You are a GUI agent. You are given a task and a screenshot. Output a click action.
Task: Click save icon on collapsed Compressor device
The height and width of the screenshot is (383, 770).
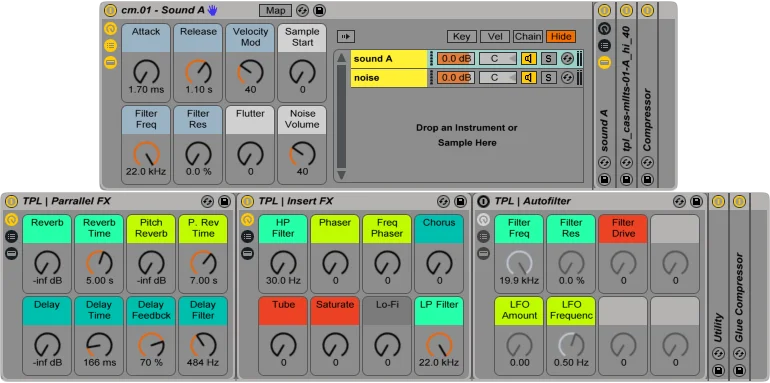647,179
